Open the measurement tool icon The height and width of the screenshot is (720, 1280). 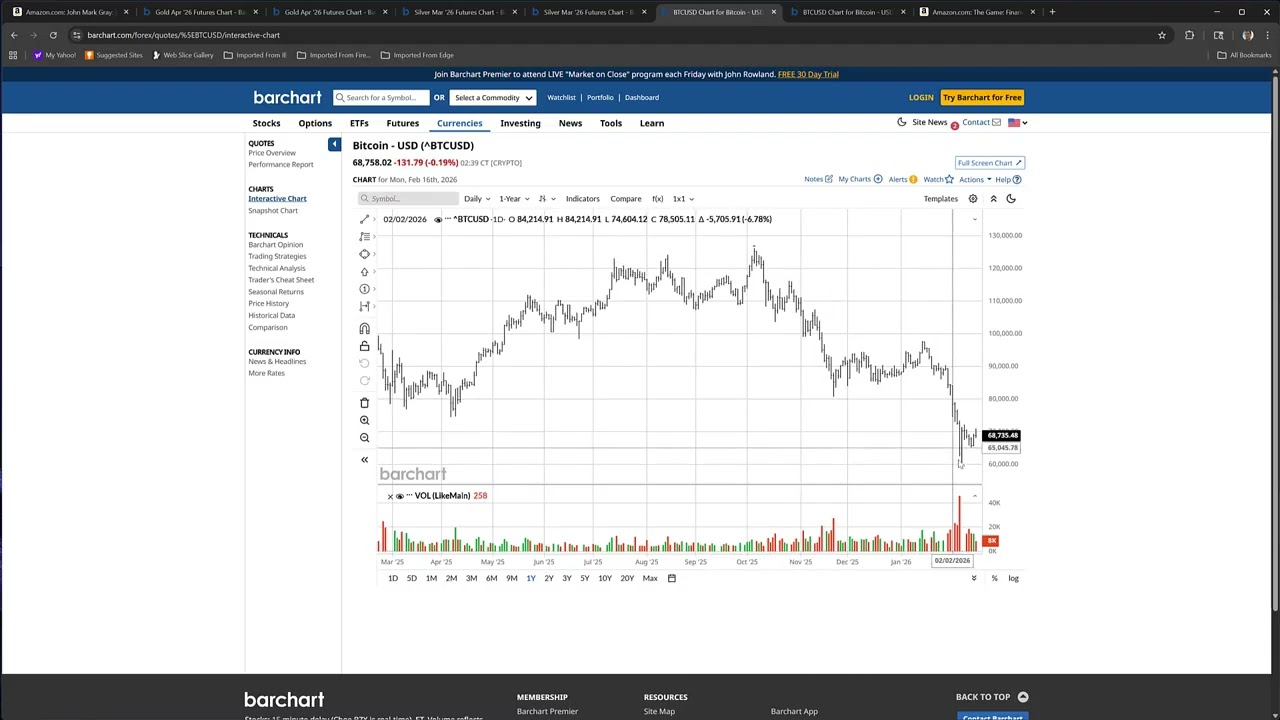coord(364,306)
